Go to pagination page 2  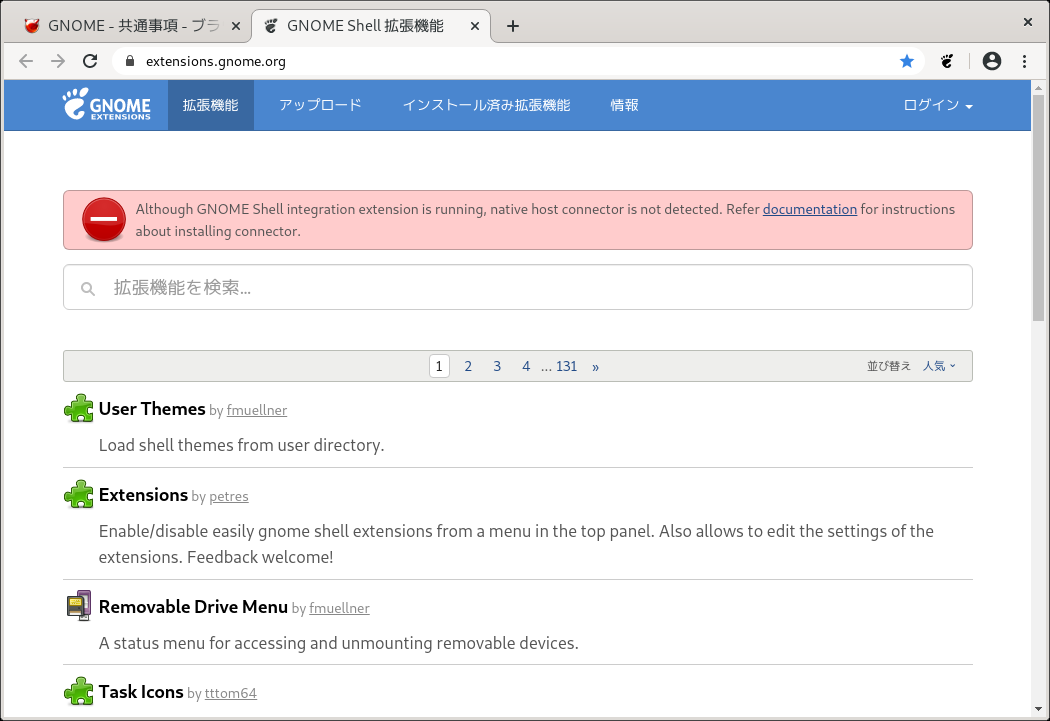[468, 366]
